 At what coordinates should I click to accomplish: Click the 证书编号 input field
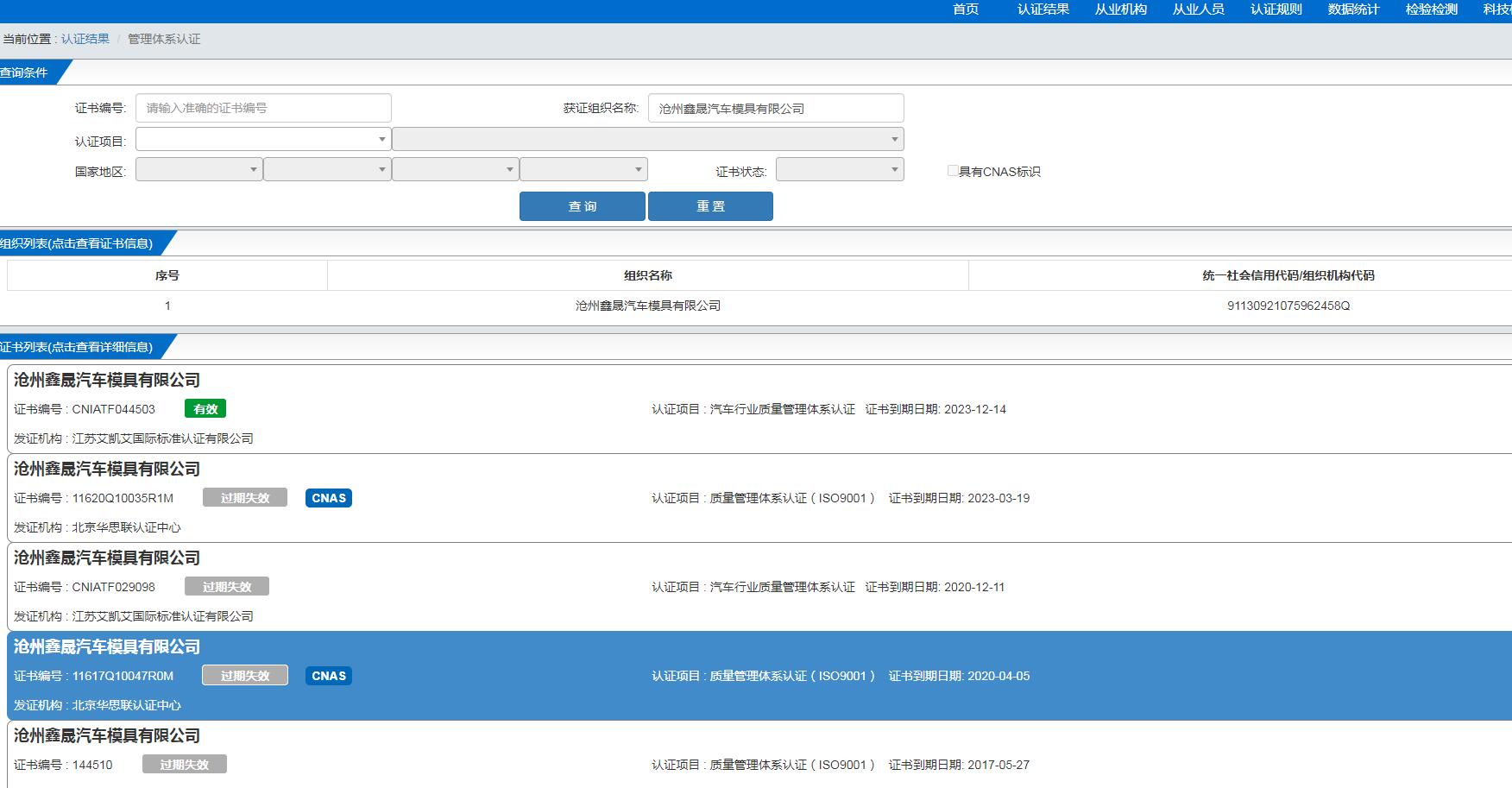tap(263, 108)
